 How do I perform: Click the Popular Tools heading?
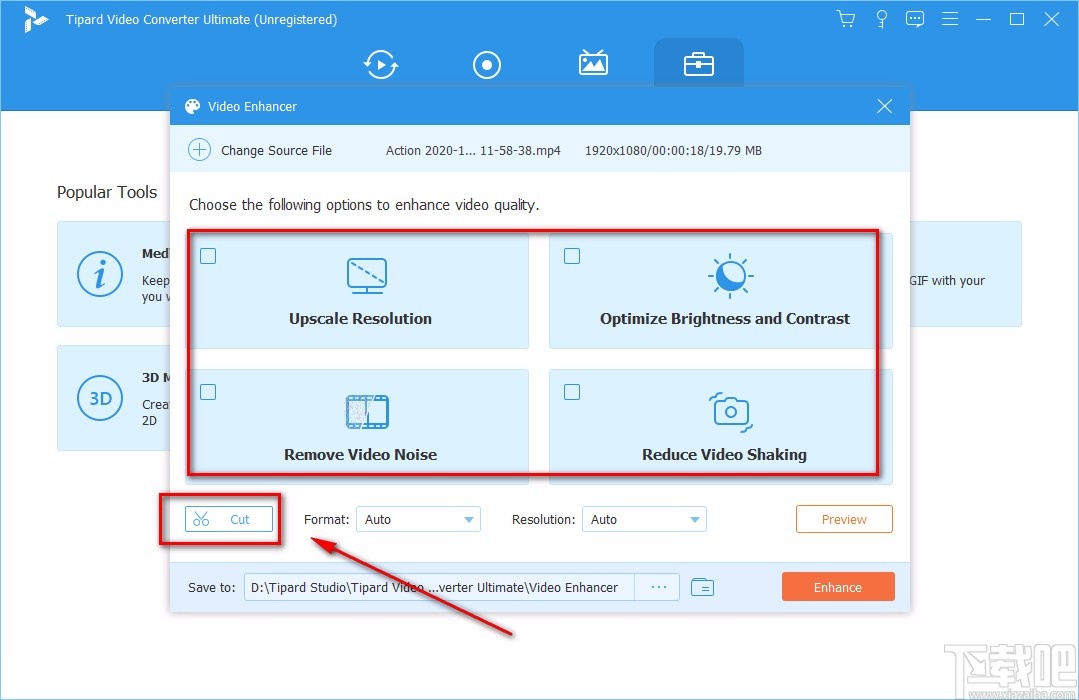(x=107, y=192)
